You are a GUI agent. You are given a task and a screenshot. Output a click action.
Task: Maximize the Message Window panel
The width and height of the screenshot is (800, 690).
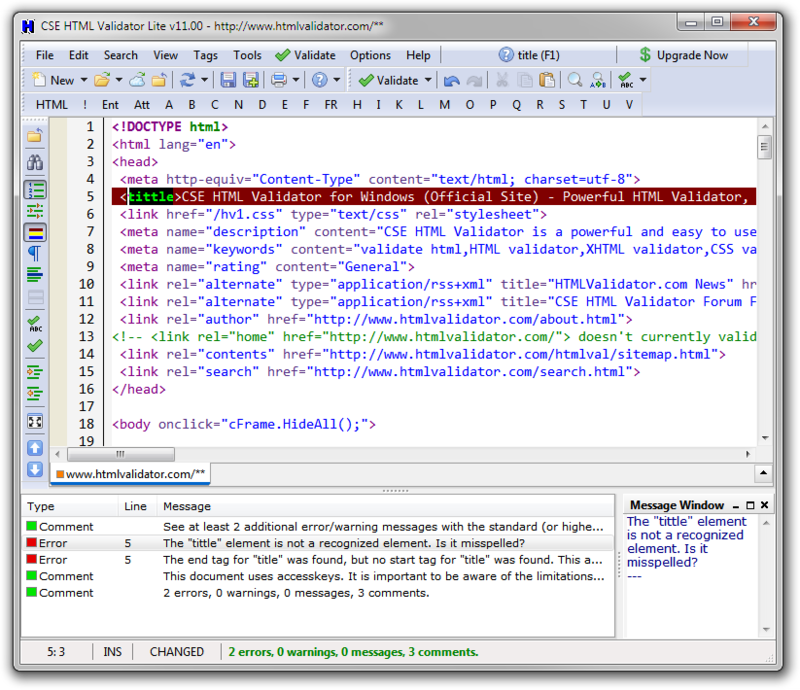pyautogui.click(x=750, y=505)
